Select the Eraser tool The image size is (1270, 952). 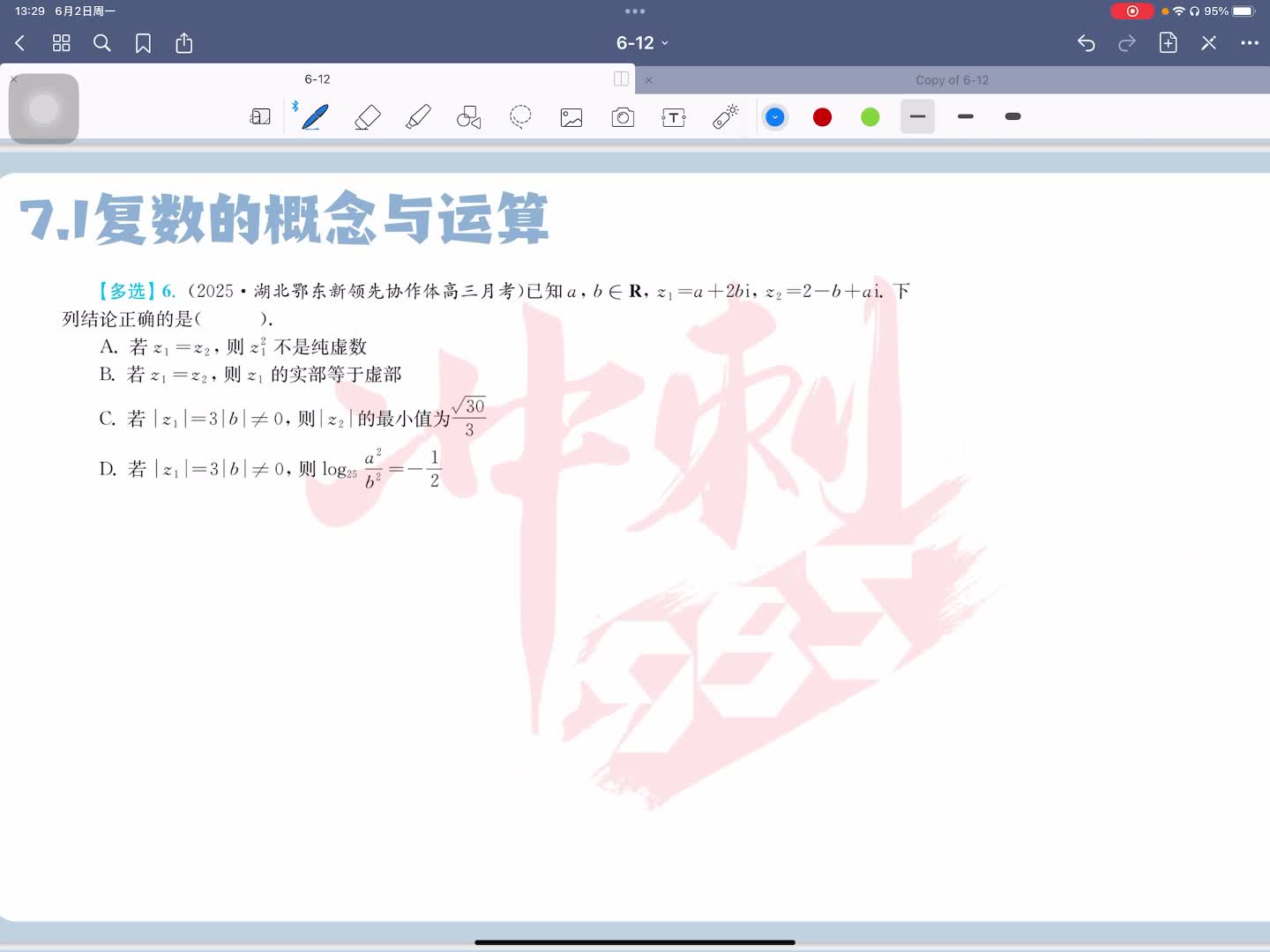[x=367, y=117]
